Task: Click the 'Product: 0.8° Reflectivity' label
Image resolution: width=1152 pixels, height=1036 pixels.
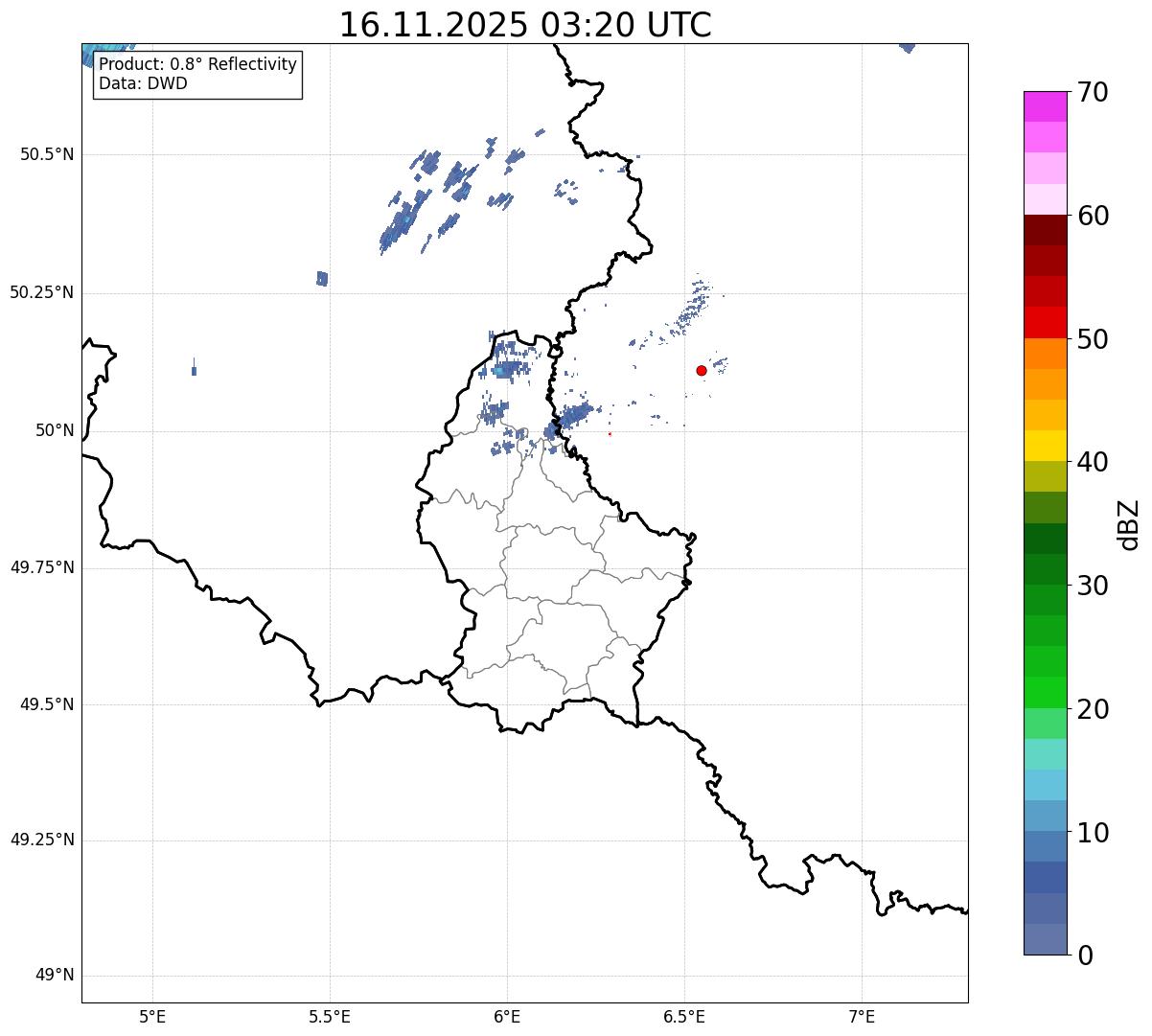Action: 198,64
